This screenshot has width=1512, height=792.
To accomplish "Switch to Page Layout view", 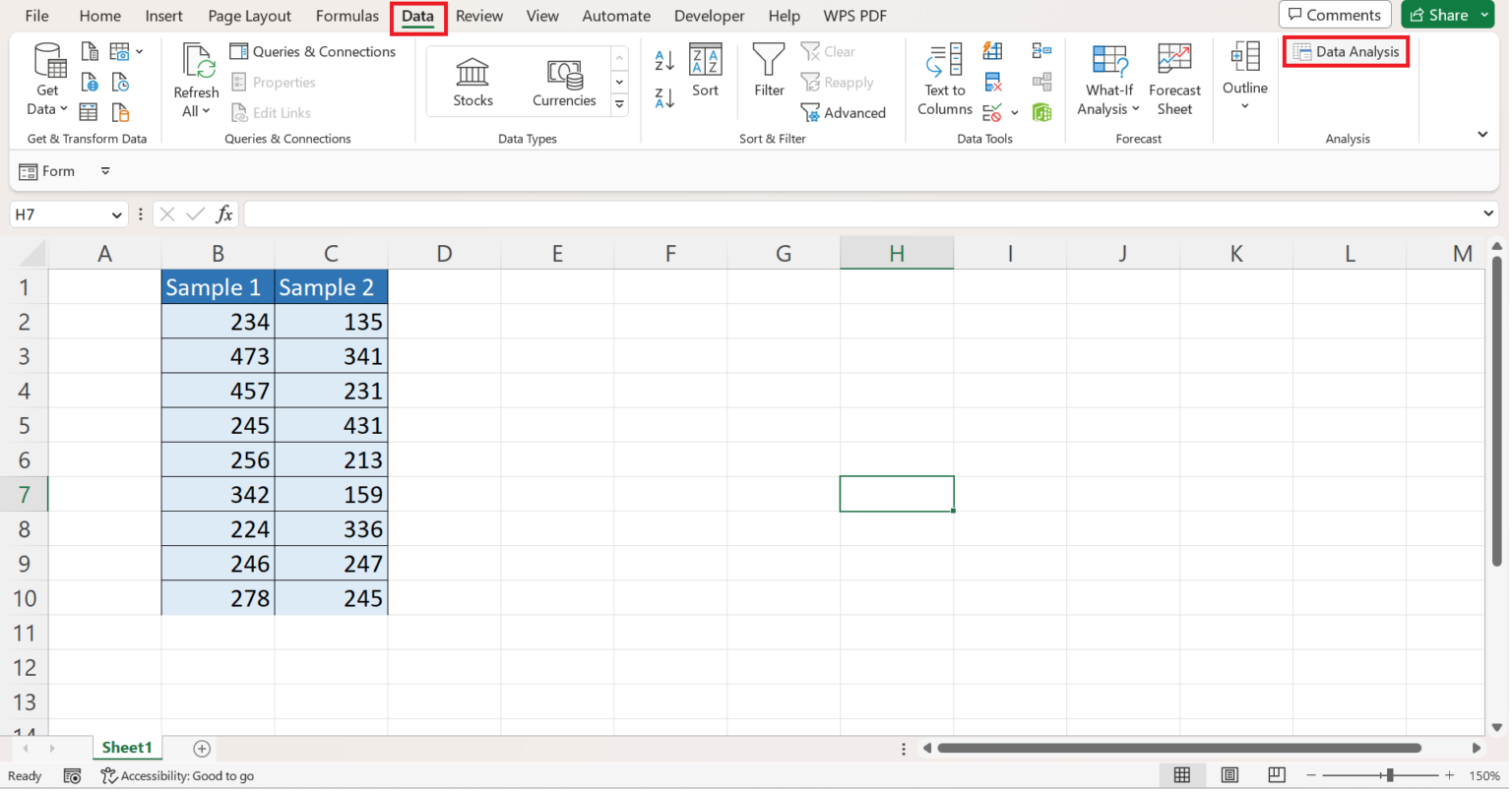I will tap(1229, 776).
